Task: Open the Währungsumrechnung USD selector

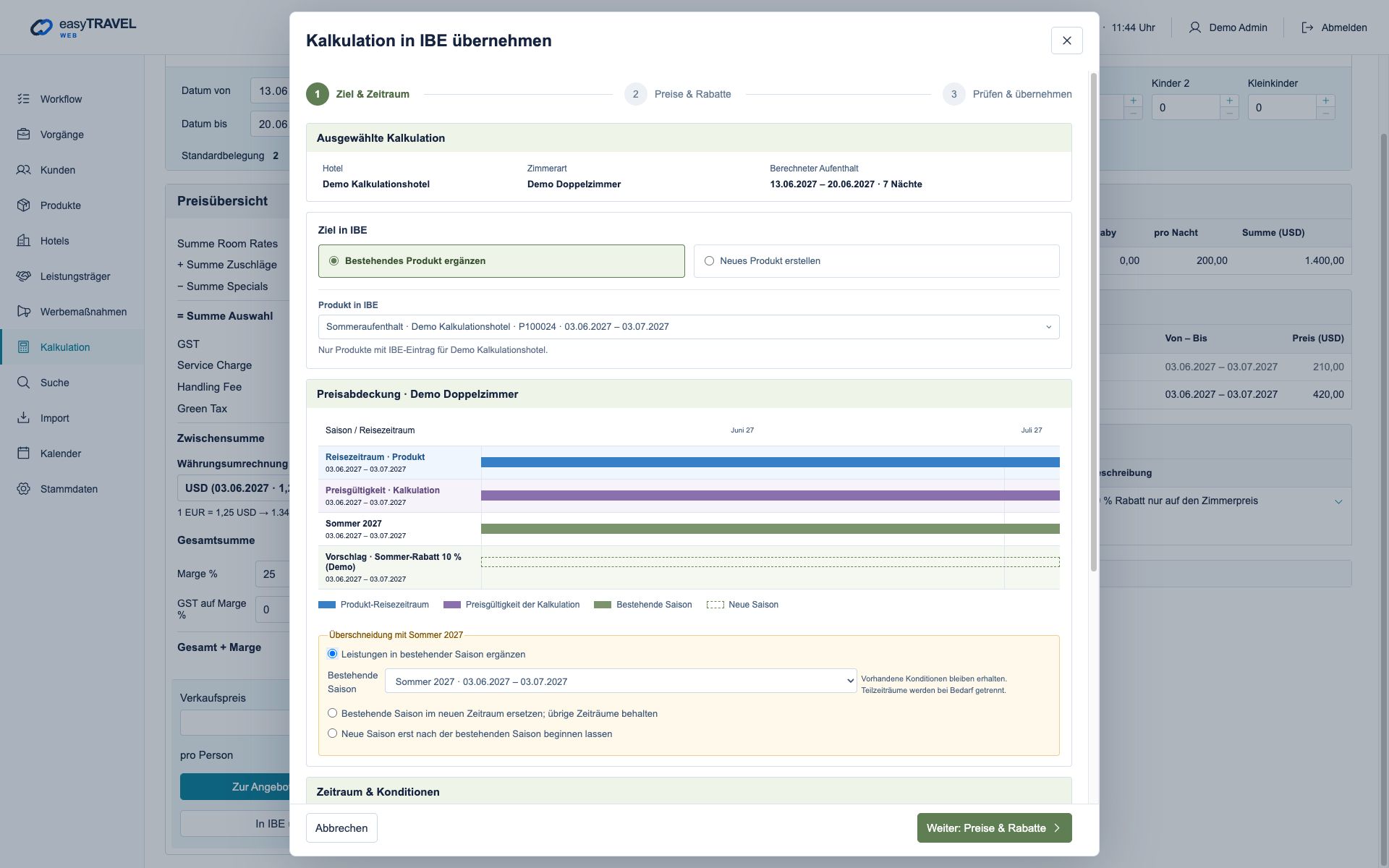Action: coord(233,488)
